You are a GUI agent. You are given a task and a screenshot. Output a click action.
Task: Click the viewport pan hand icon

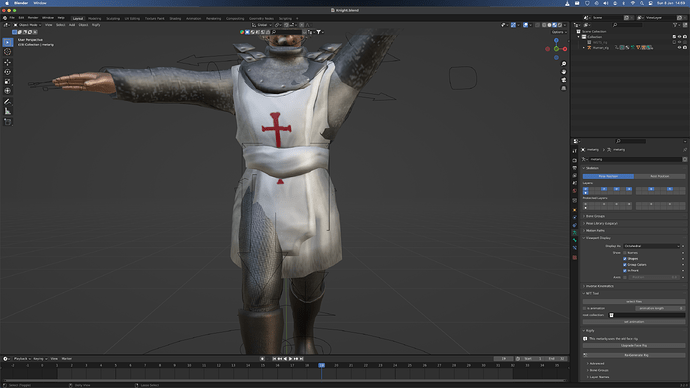coord(564,72)
